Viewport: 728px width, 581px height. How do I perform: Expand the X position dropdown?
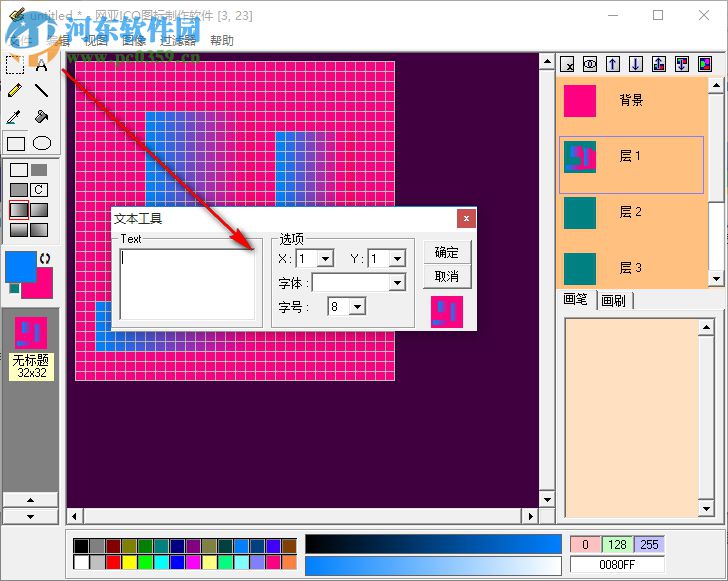[x=325, y=259]
